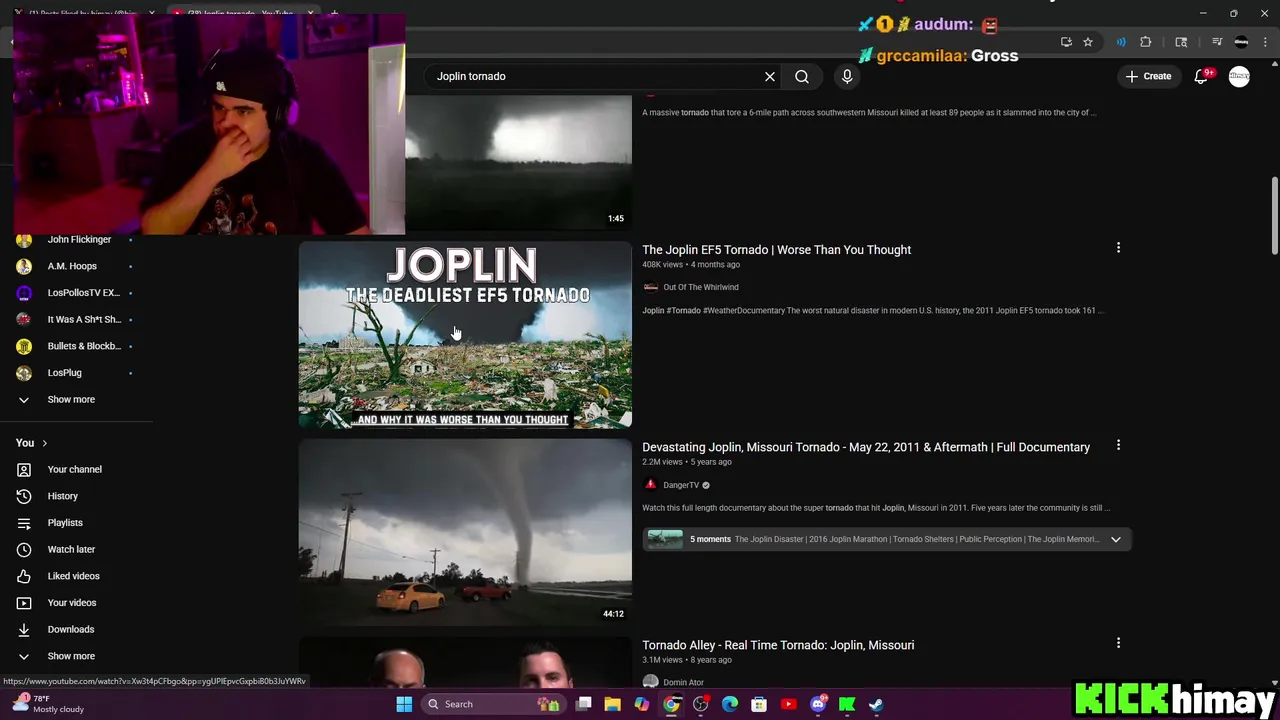This screenshot has width=1280, height=720.
Task: Open File Explorer from the taskbar
Action: [x=613, y=704]
